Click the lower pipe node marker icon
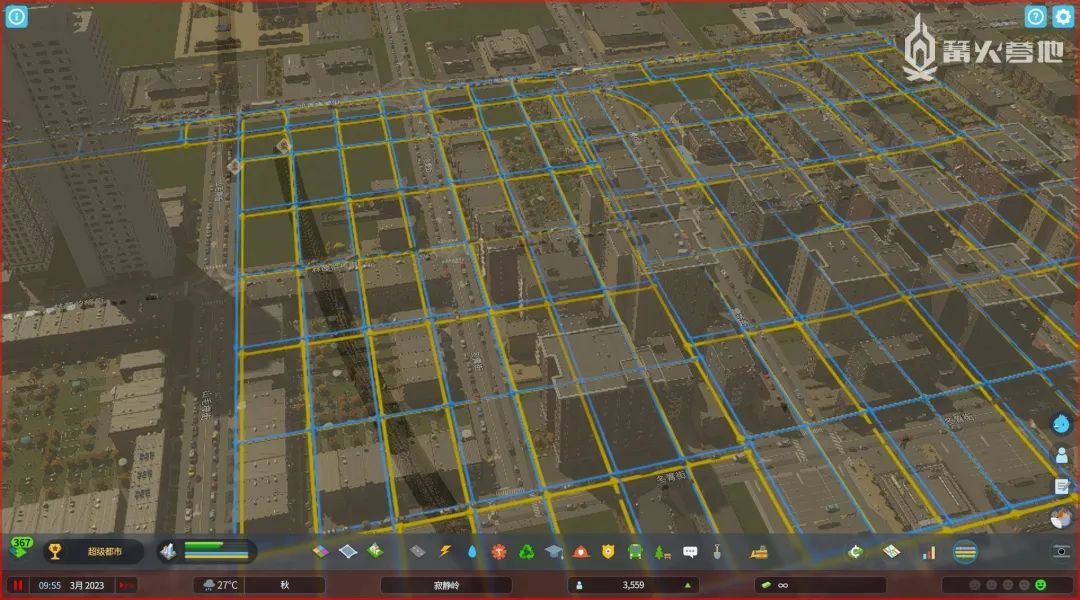 click(233, 166)
